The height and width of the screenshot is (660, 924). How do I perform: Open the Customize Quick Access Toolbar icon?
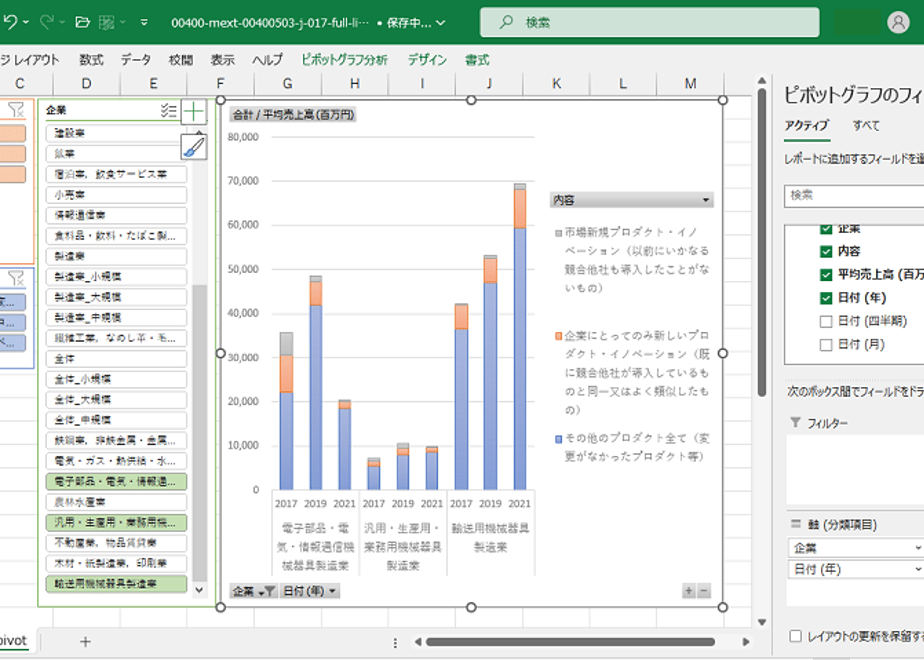(x=144, y=22)
